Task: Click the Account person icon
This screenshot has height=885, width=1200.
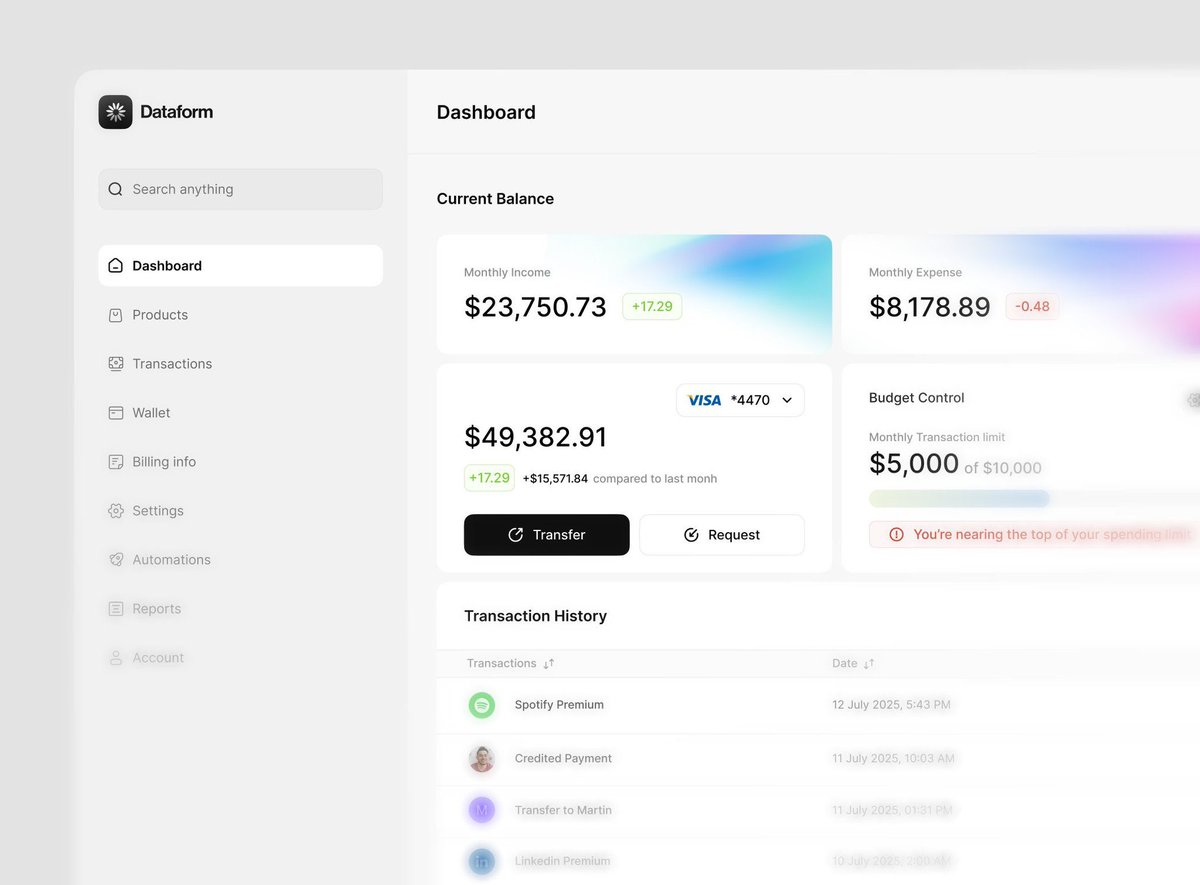Action: pos(115,658)
